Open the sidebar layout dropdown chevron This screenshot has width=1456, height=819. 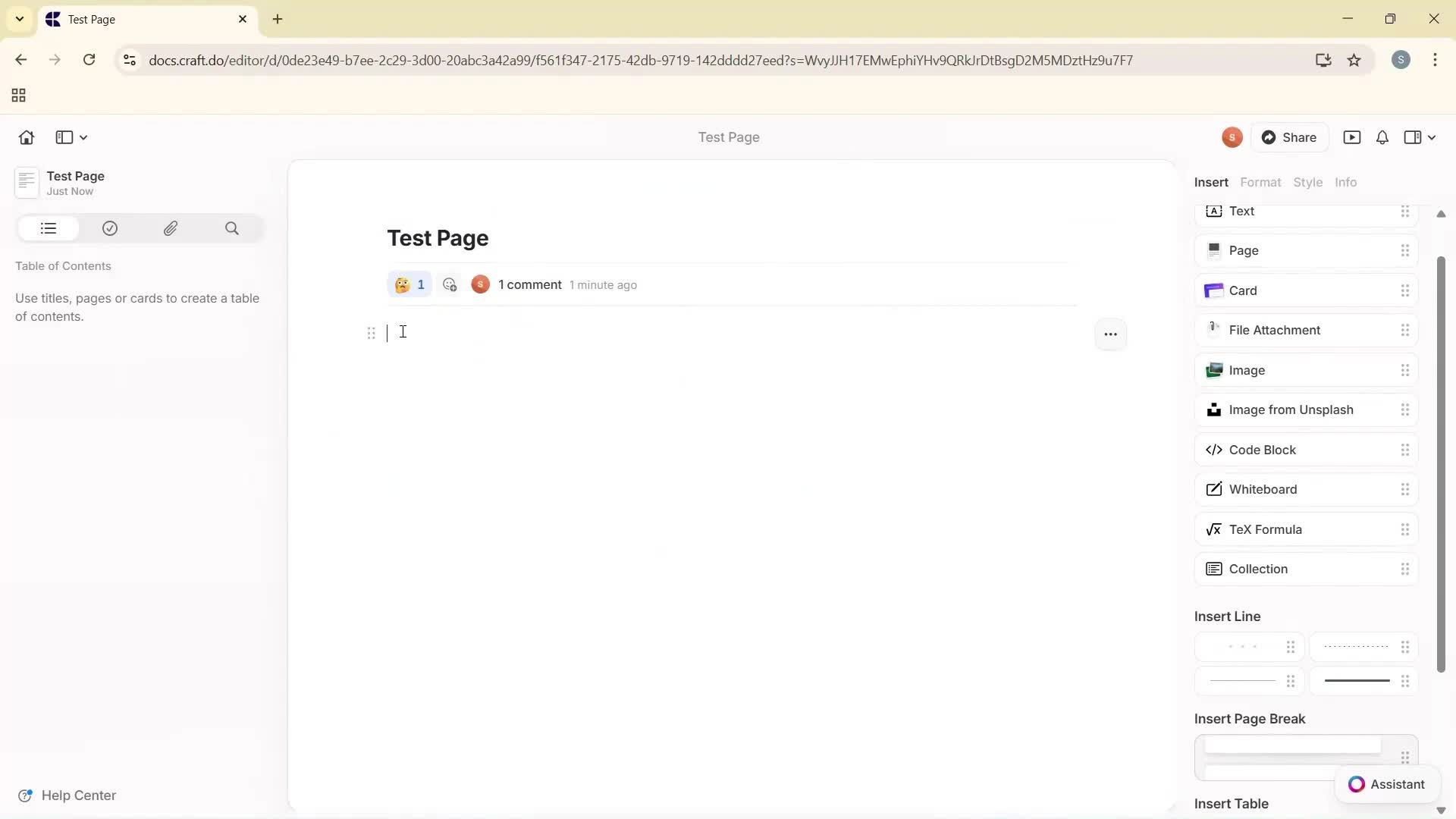pos(83,137)
